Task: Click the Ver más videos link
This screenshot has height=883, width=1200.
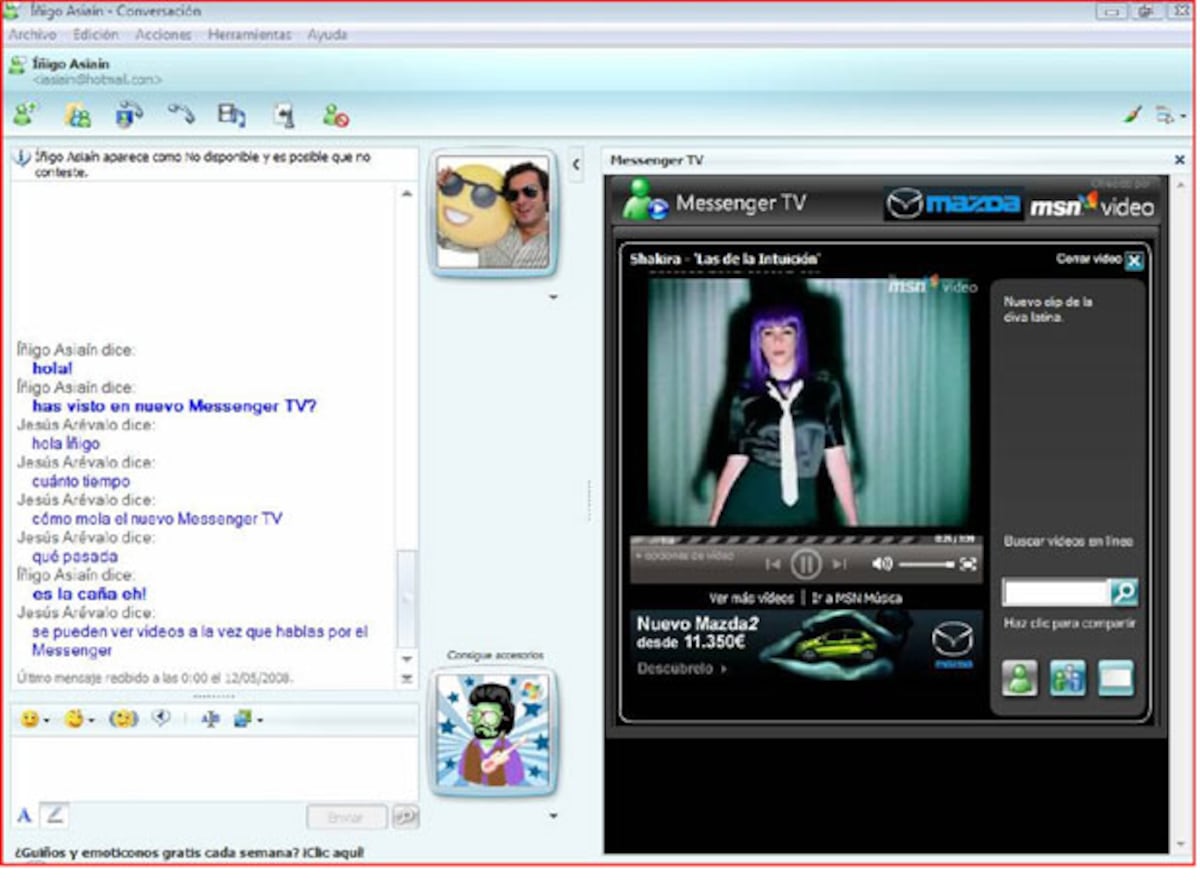Action: 751,598
